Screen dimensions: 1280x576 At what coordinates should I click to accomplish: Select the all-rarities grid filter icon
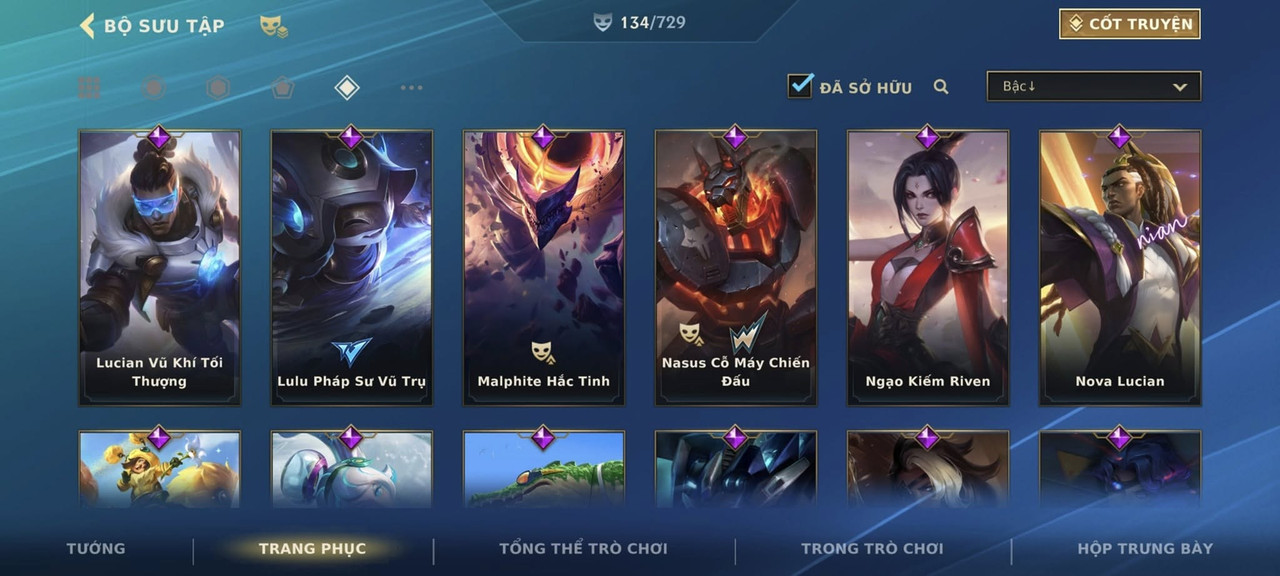(x=89, y=88)
